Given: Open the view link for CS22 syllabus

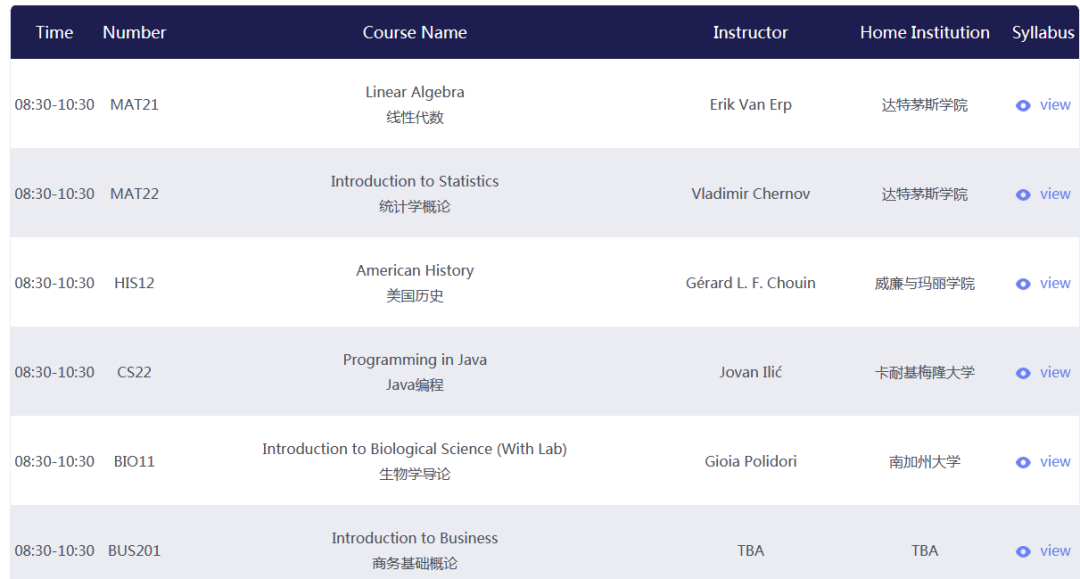Looking at the screenshot, I should pyautogui.click(x=1055, y=372).
